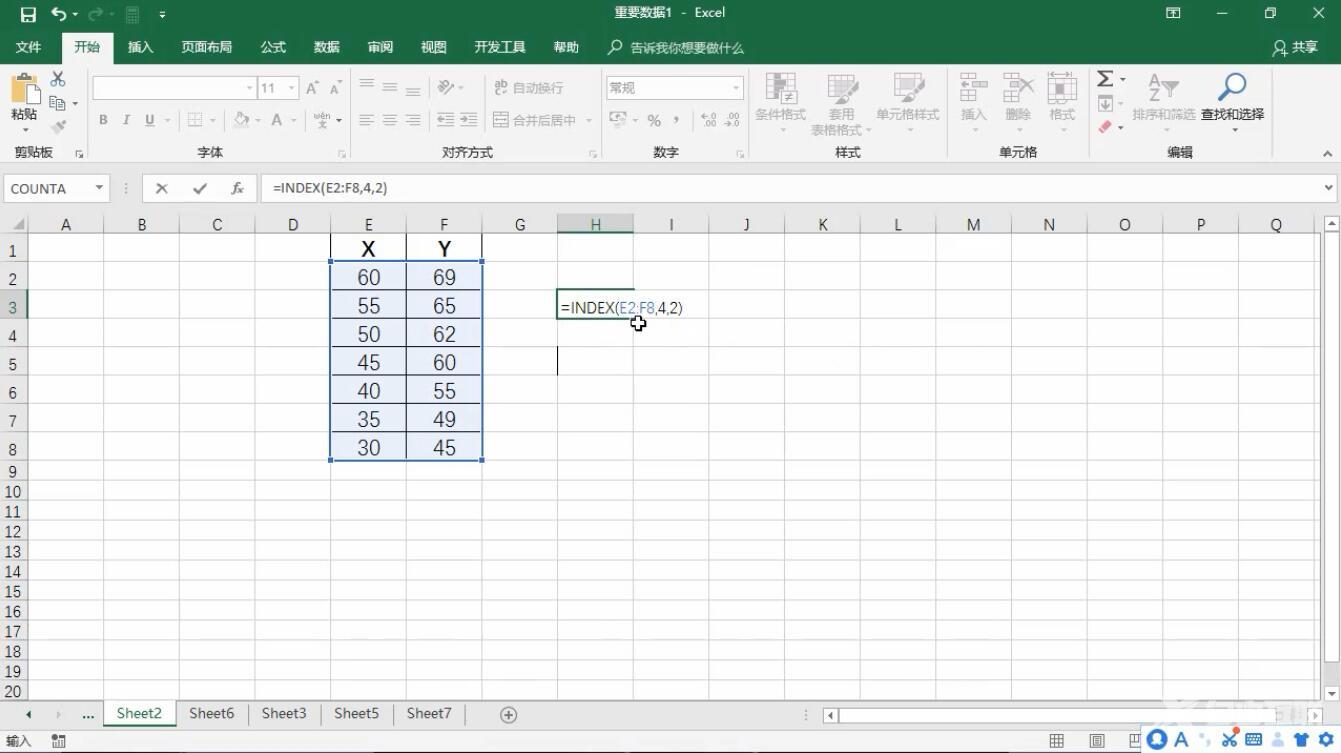Add a new sheet with plus icon
This screenshot has width=1341, height=753.
click(x=508, y=714)
